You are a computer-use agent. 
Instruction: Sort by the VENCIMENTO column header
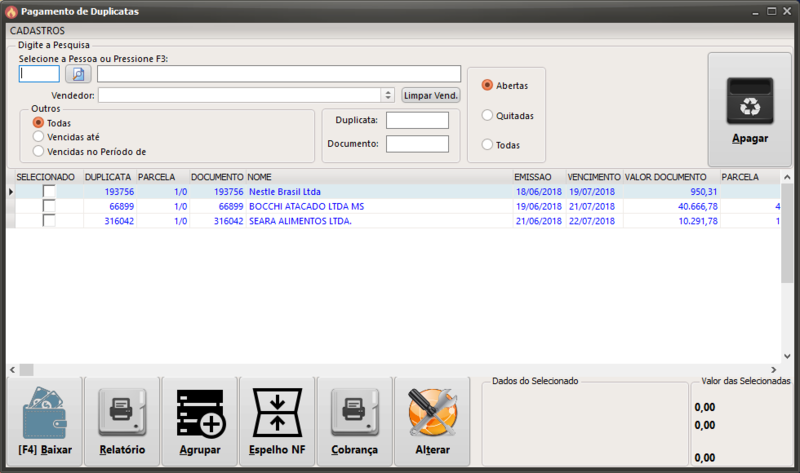tap(594, 177)
